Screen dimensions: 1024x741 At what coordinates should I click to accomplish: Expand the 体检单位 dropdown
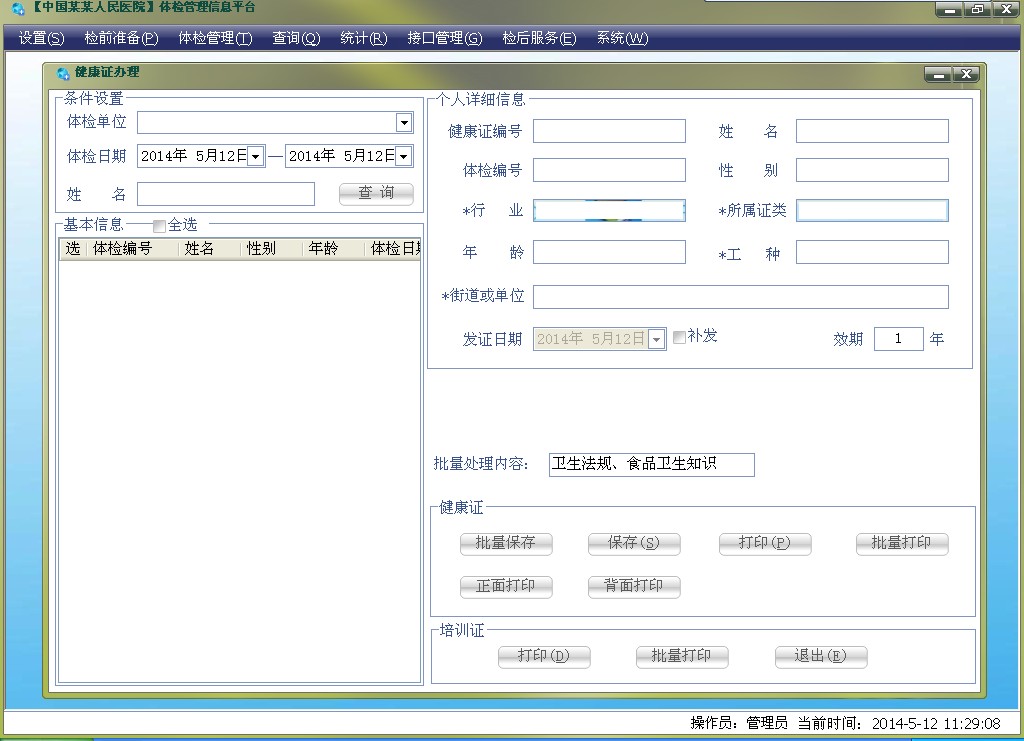404,122
